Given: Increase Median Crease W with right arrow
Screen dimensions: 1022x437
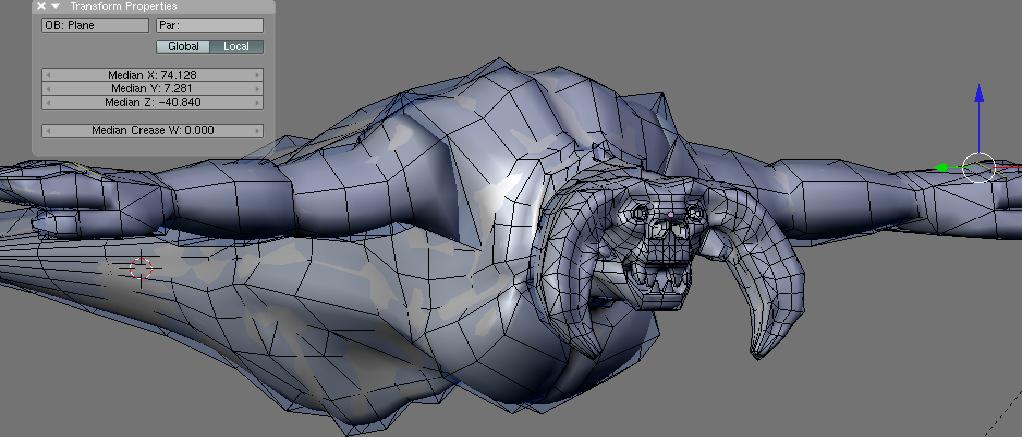Looking at the screenshot, I should [257, 130].
